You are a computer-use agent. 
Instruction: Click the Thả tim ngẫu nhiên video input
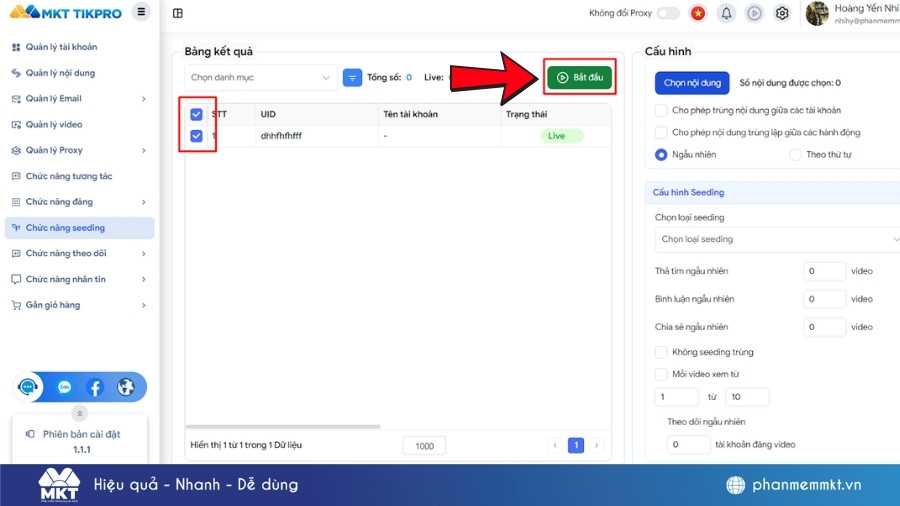point(824,271)
